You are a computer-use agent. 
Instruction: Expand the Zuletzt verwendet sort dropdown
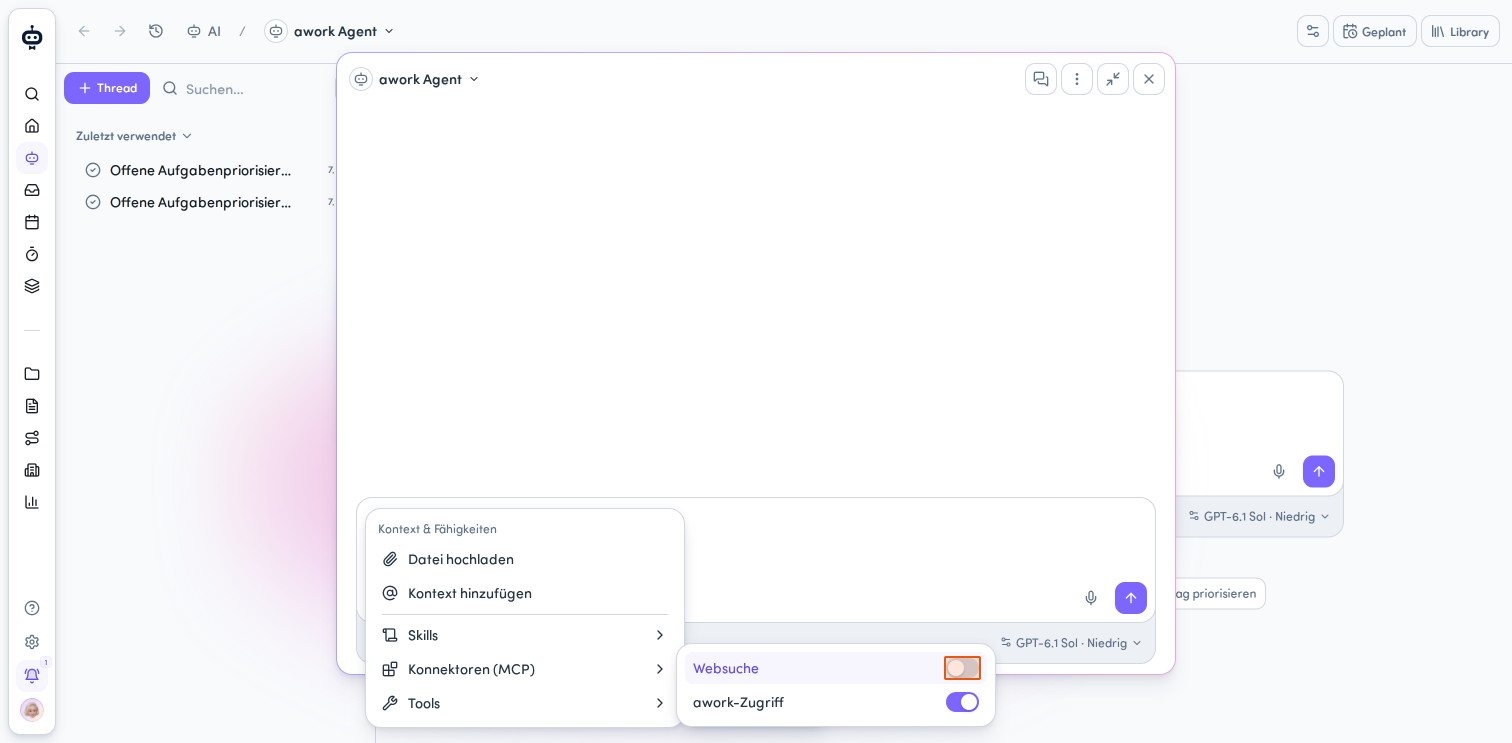(x=134, y=136)
